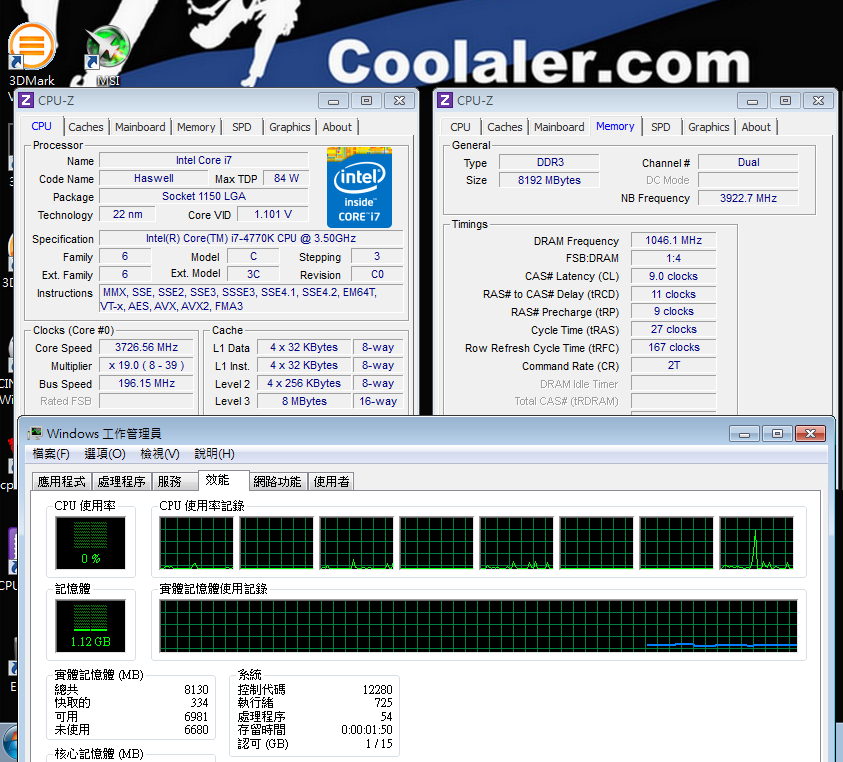Click the Core VID value 1.101 V
This screenshot has height=762, width=843.
coord(273,215)
